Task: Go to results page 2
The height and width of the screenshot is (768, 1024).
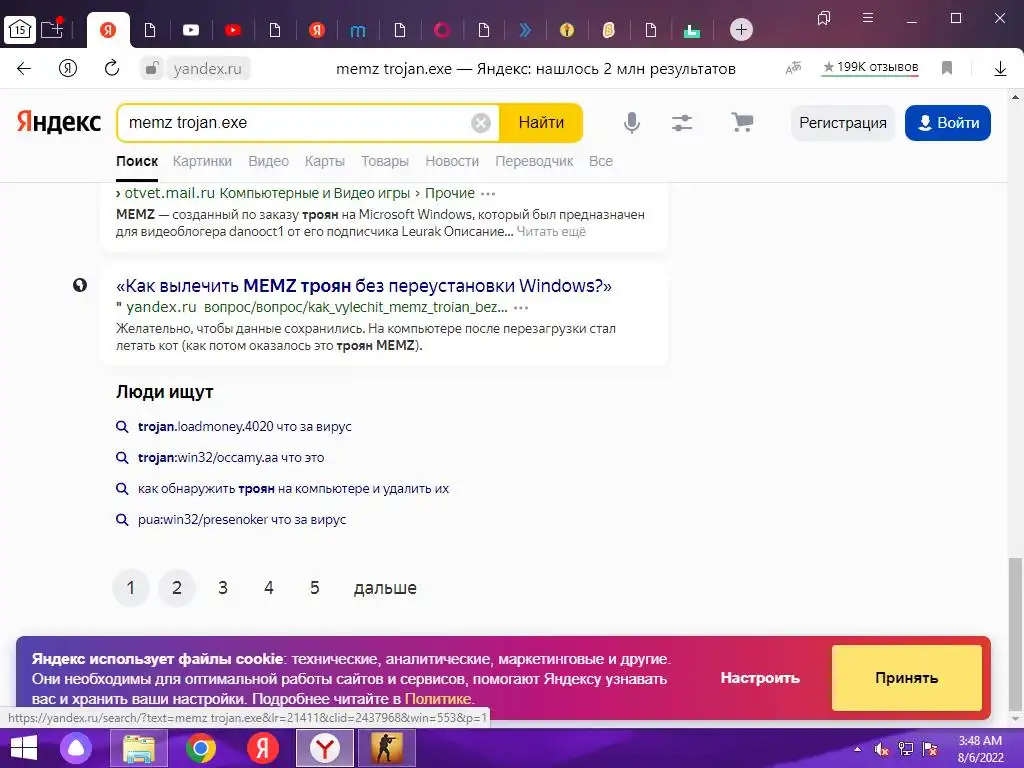Action: tap(177, 588)
